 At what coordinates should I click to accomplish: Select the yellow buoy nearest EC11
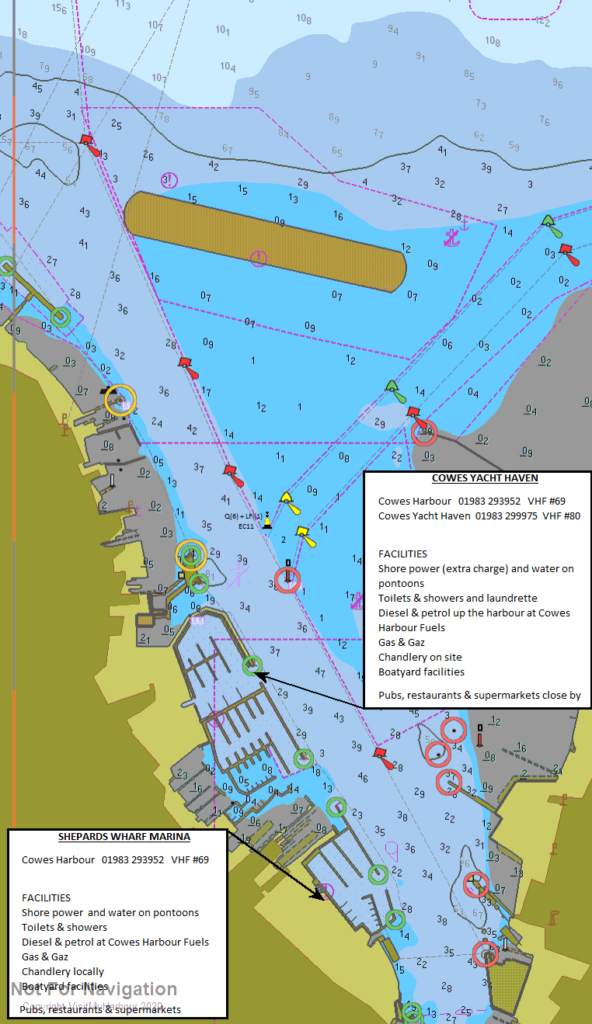pos(289,503)
